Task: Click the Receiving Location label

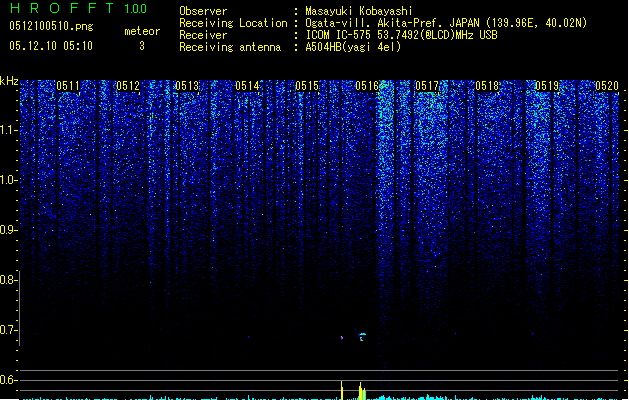Action: coord(233,23)
